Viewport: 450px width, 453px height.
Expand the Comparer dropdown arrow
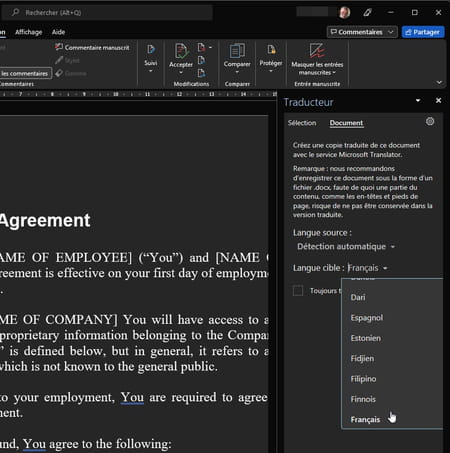(x=237, y=72)
